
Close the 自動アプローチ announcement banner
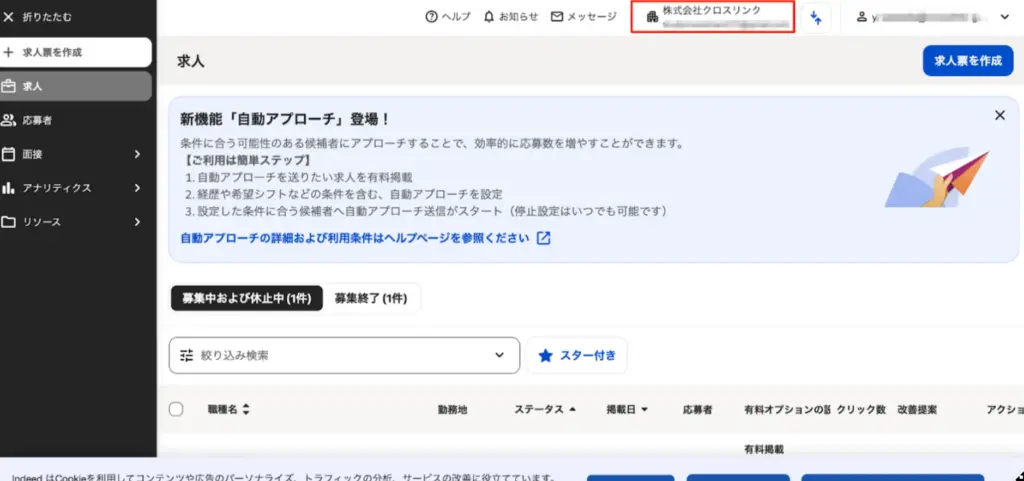pyautogui.click(x=999, y=115)
